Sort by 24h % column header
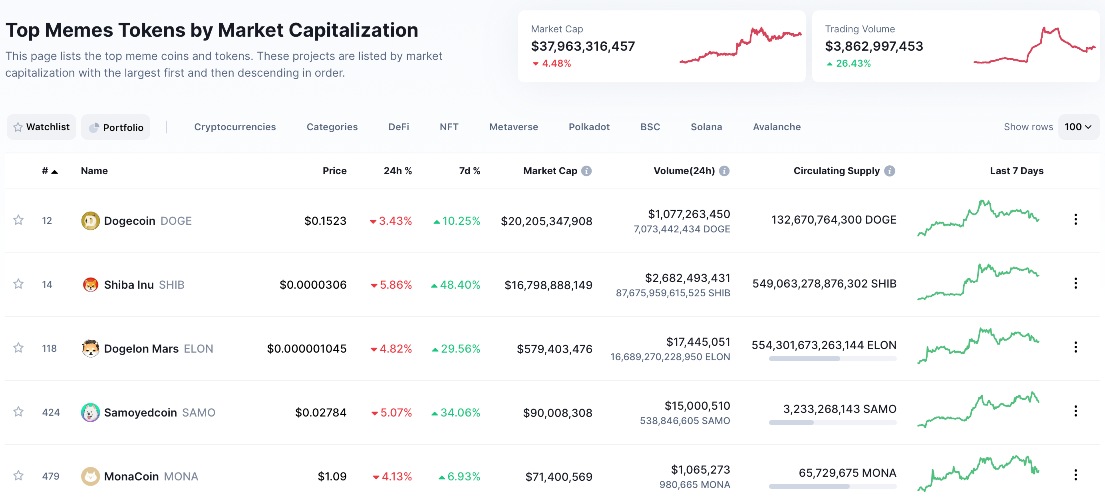The height and width of the screenshot is (500, 1105). (397, 171)
